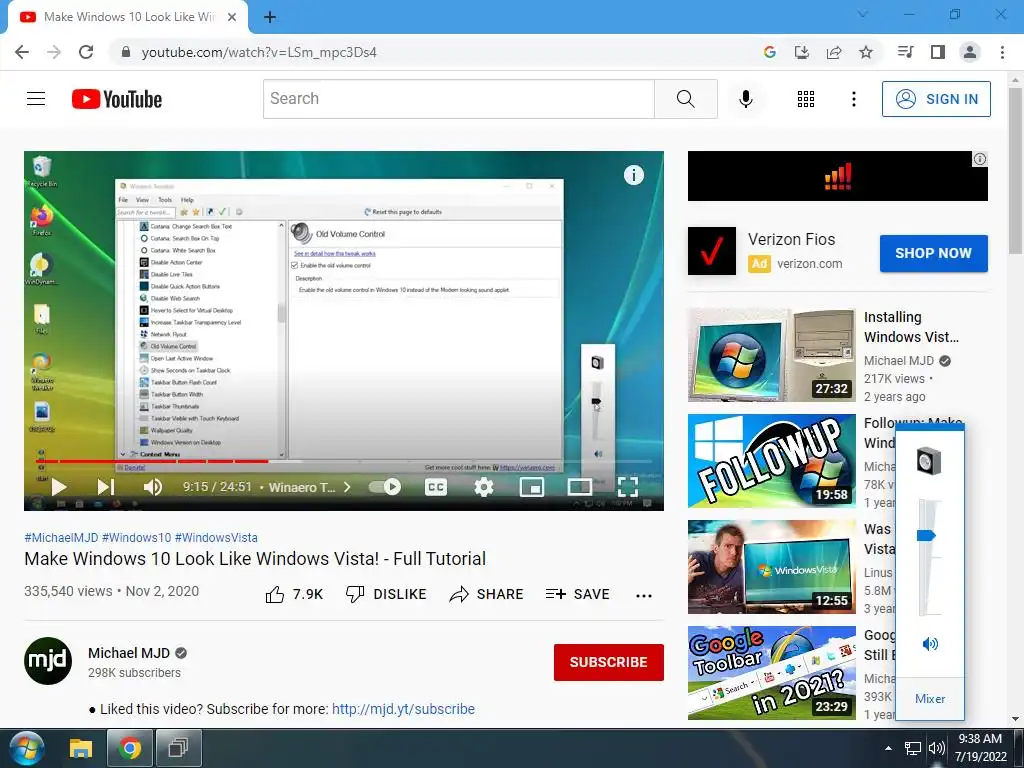
Task: Open the FOLLOWUP video thumbnail
Action: pyautogui.click(x=771, y=460)
